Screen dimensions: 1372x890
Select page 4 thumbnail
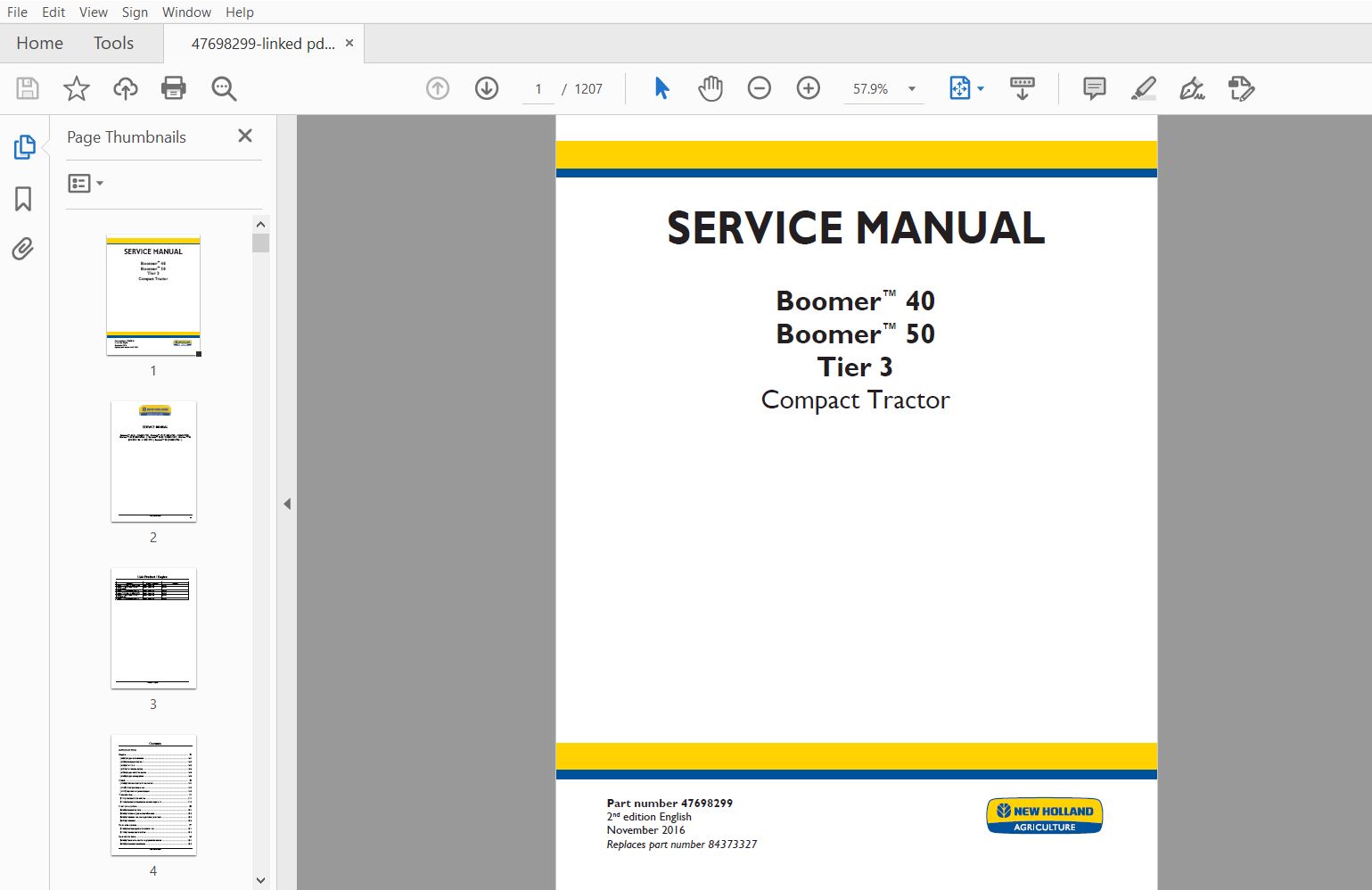tap(153, 795)
